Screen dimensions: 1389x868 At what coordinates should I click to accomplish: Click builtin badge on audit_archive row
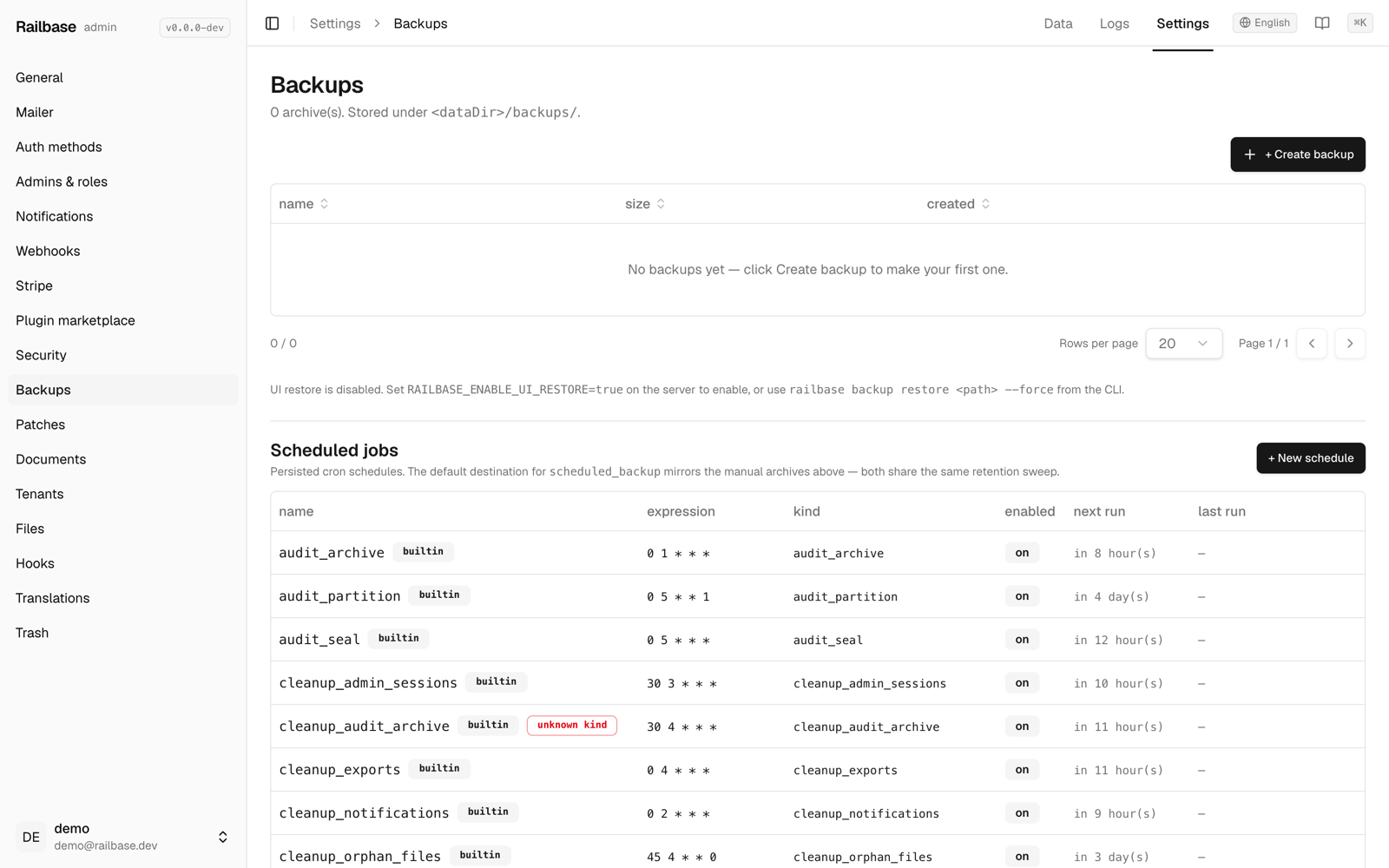[x=423, y=552]
